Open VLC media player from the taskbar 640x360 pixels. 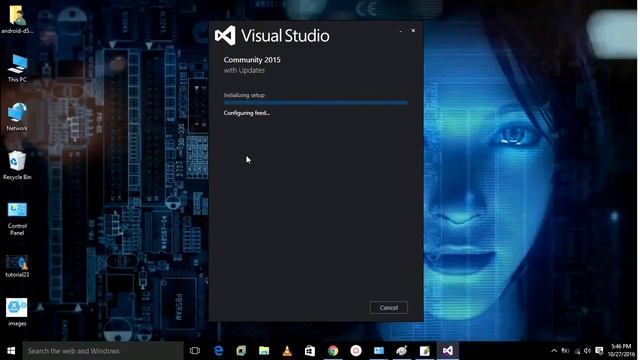(287, 351)
